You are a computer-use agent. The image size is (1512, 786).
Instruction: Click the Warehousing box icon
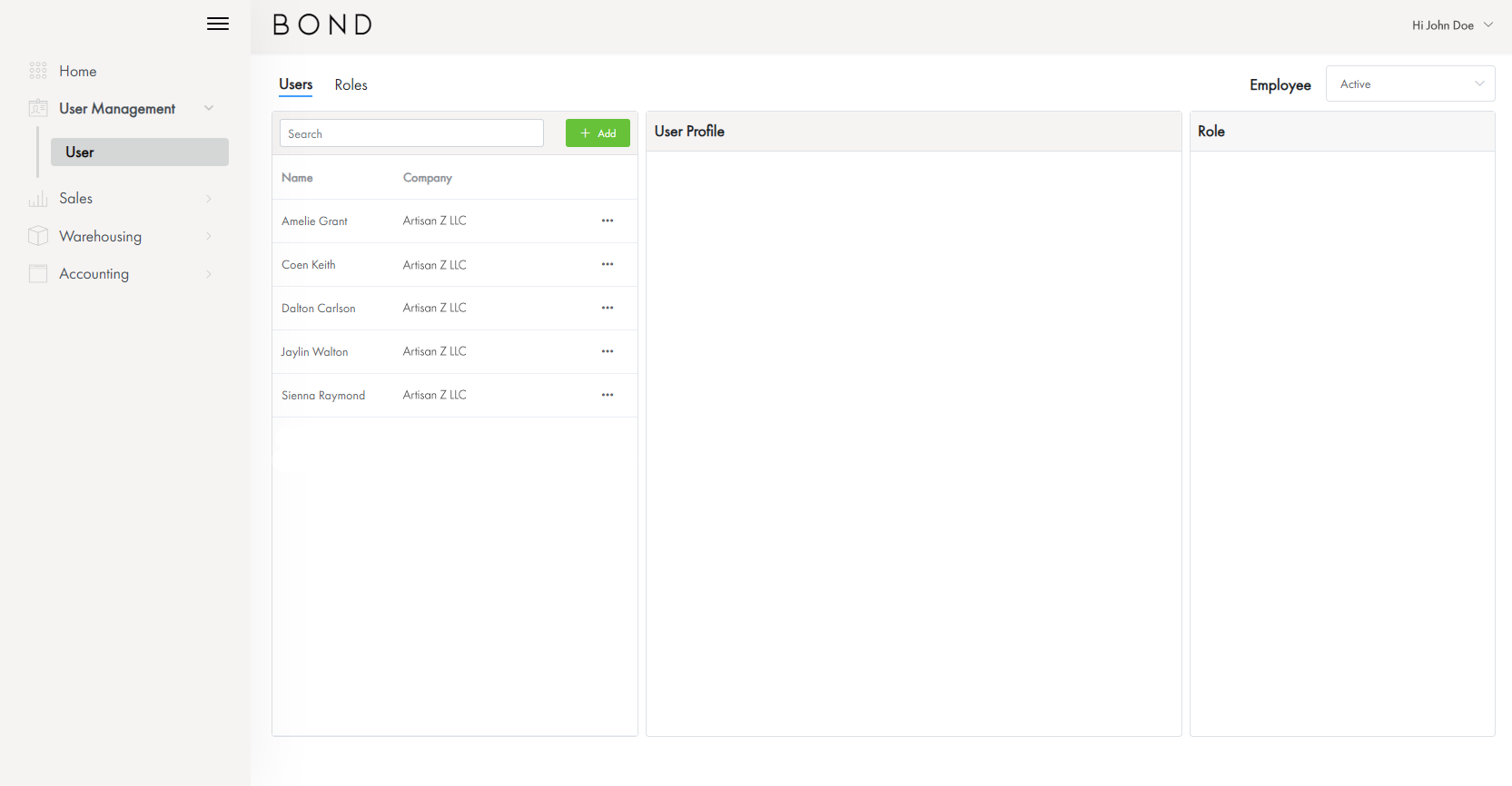pos(38,236)
